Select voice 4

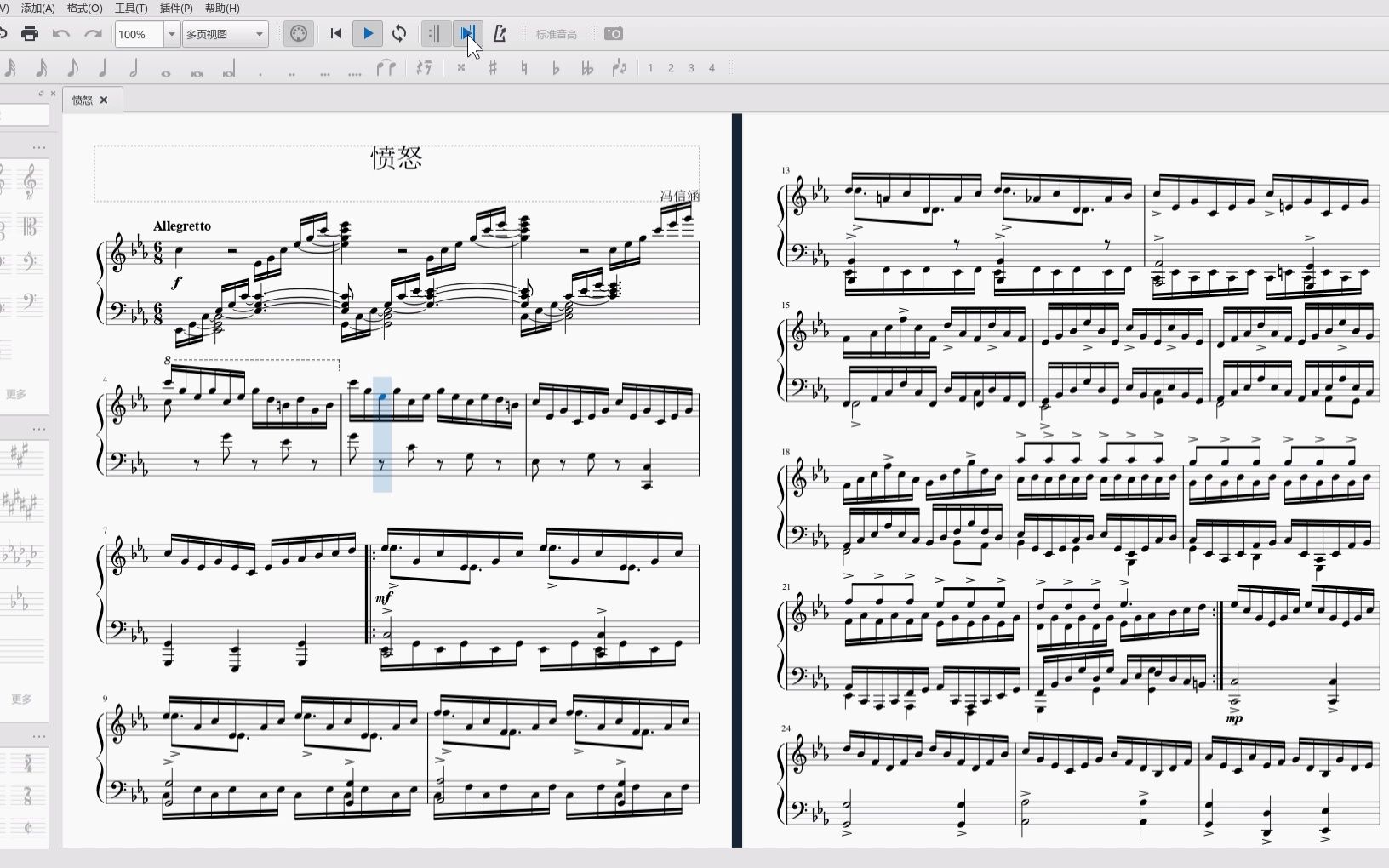(712, 68)
